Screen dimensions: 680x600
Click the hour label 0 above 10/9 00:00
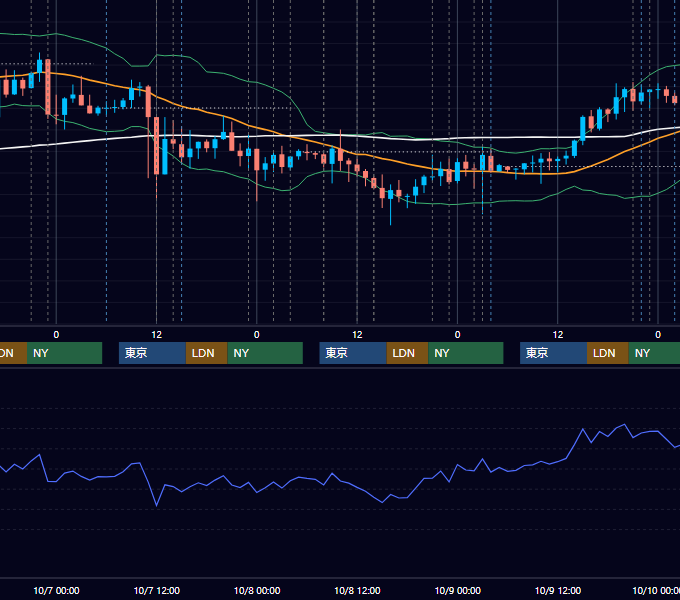[457, 335]
